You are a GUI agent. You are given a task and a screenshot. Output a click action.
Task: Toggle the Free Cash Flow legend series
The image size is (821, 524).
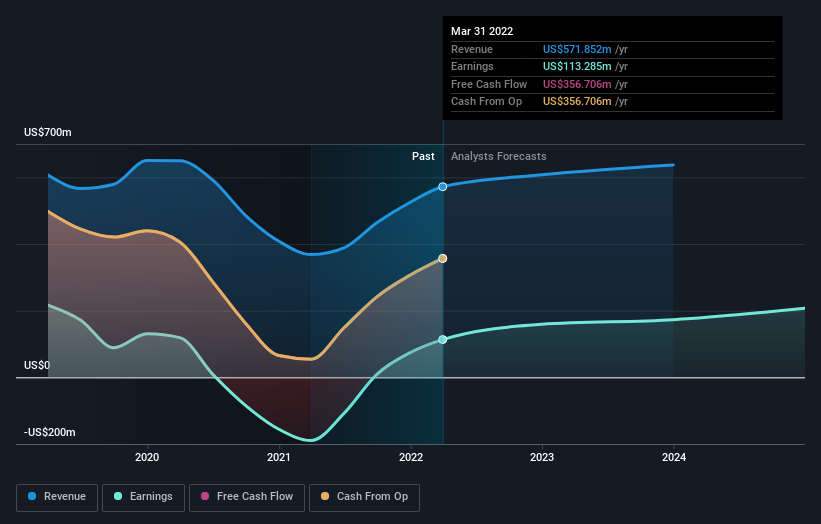(247, 497)
